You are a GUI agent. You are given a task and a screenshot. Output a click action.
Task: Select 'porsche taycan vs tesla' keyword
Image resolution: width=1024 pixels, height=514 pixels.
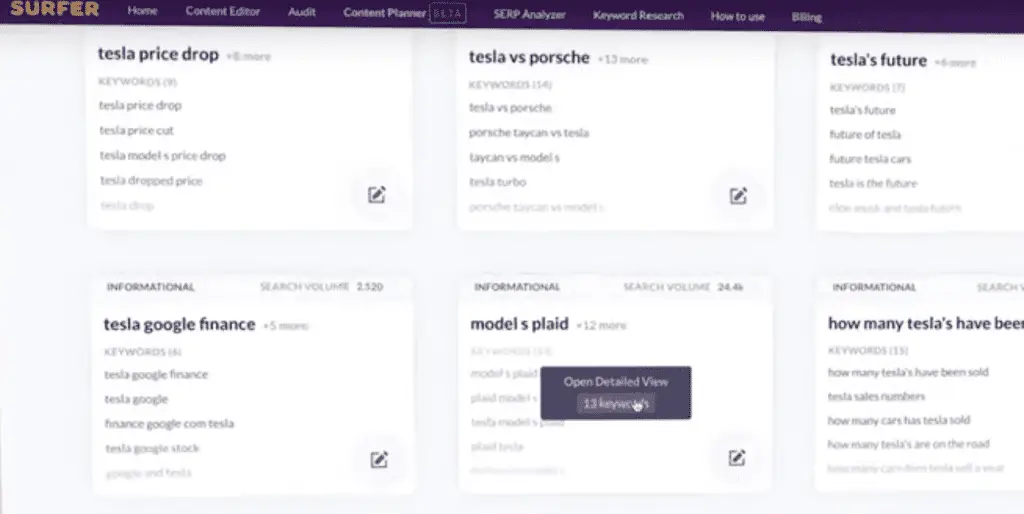point(528,133)
